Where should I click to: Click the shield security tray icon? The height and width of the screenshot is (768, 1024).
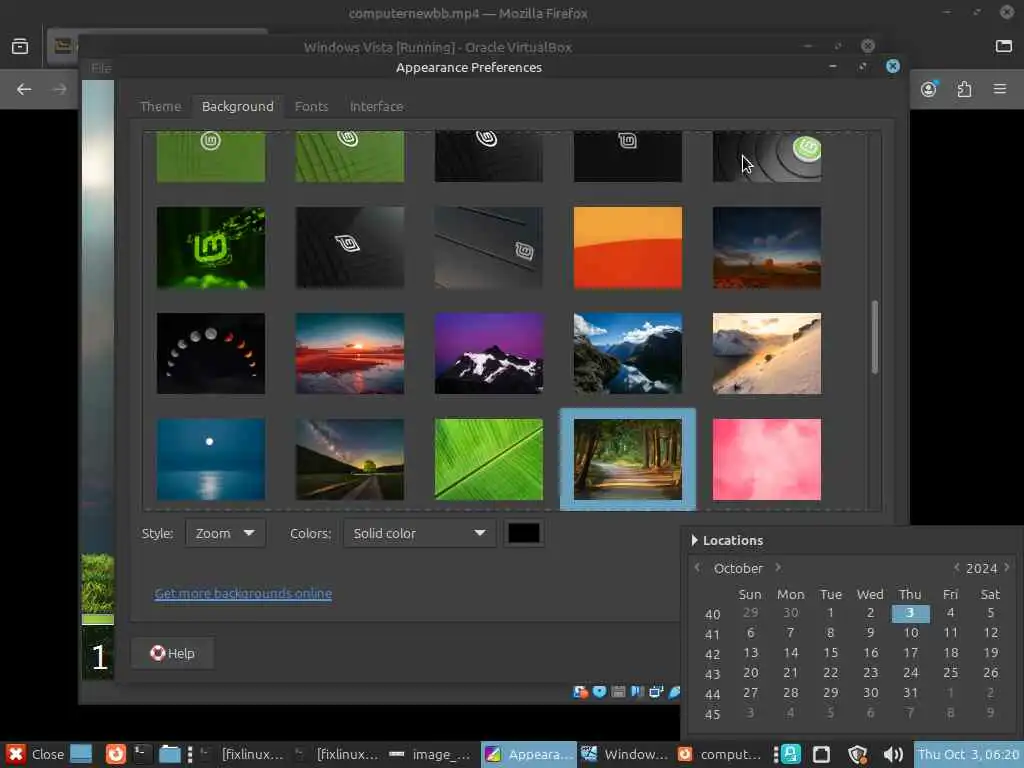[857, 754]
